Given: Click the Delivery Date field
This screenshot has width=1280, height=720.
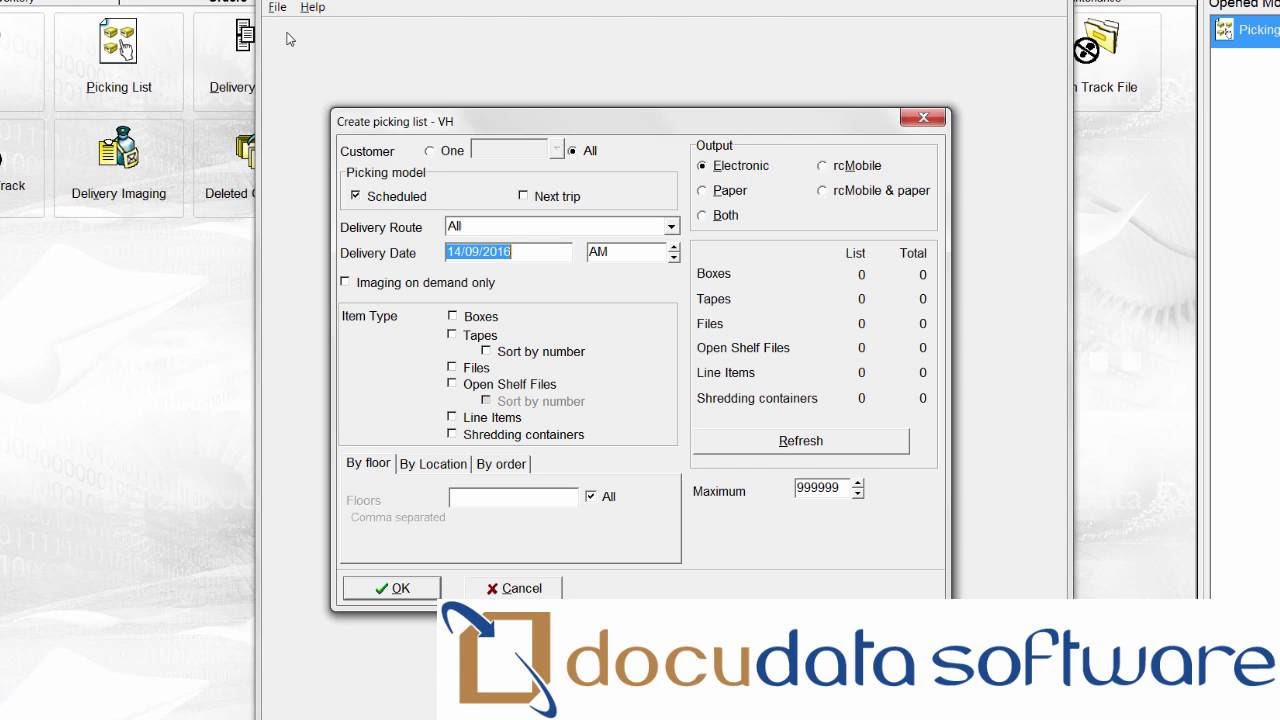Looking at the screenshot, I should click(x=508, y=252).
